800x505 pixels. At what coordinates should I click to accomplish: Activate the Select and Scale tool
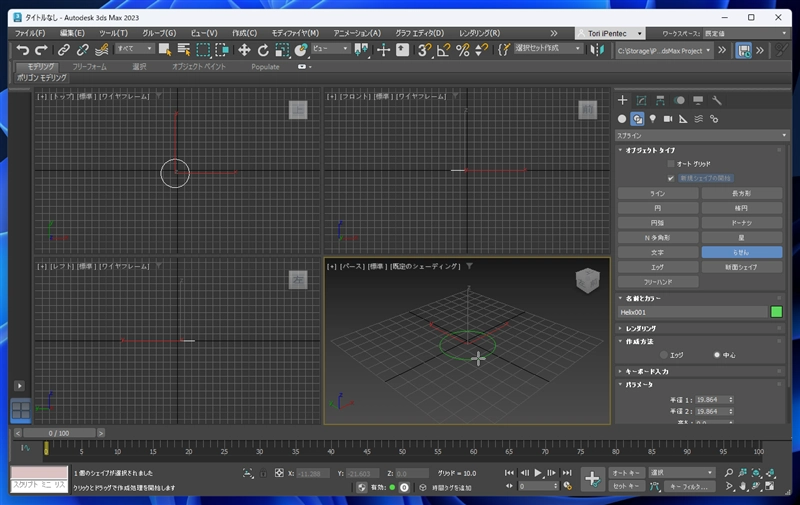[282, 49]
